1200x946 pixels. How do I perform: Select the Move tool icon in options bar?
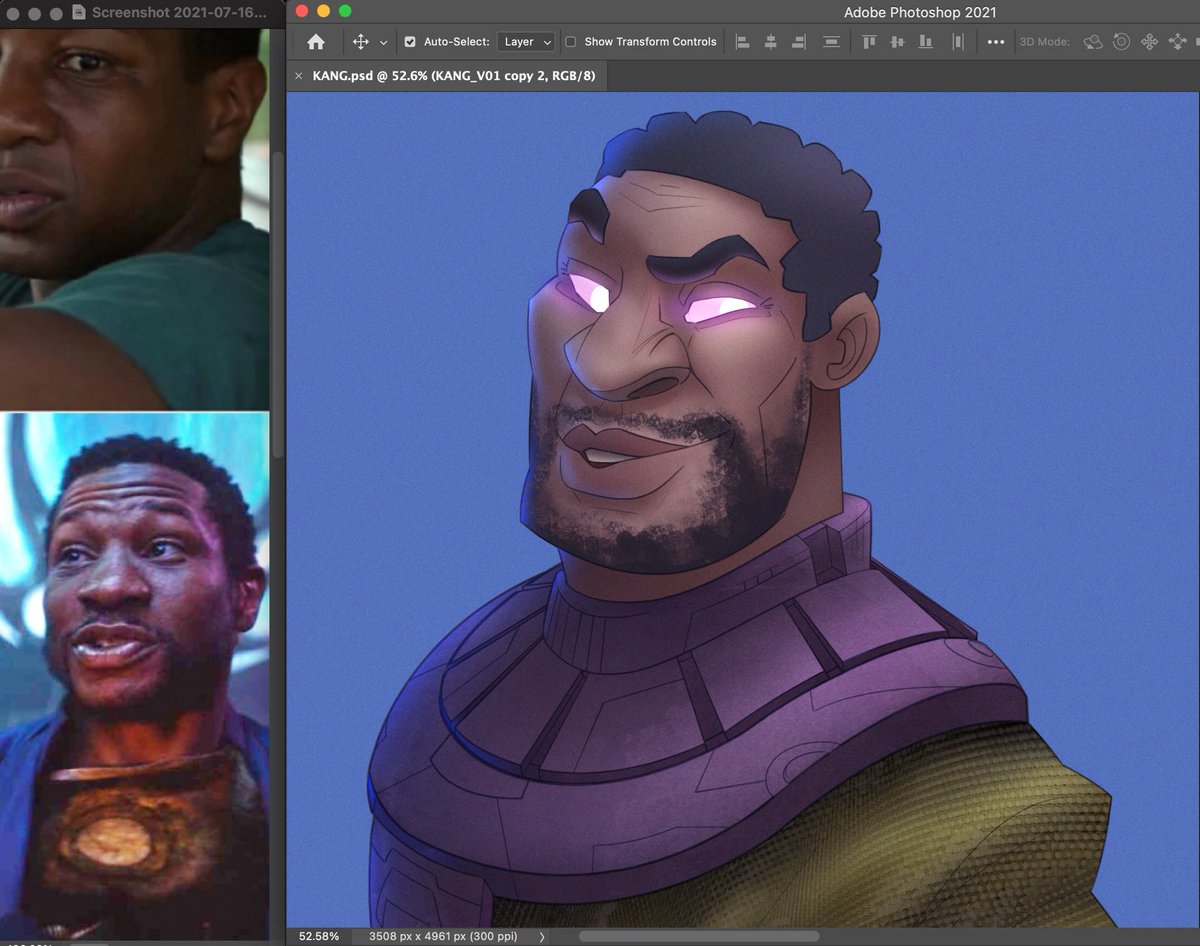coord(361,42)
